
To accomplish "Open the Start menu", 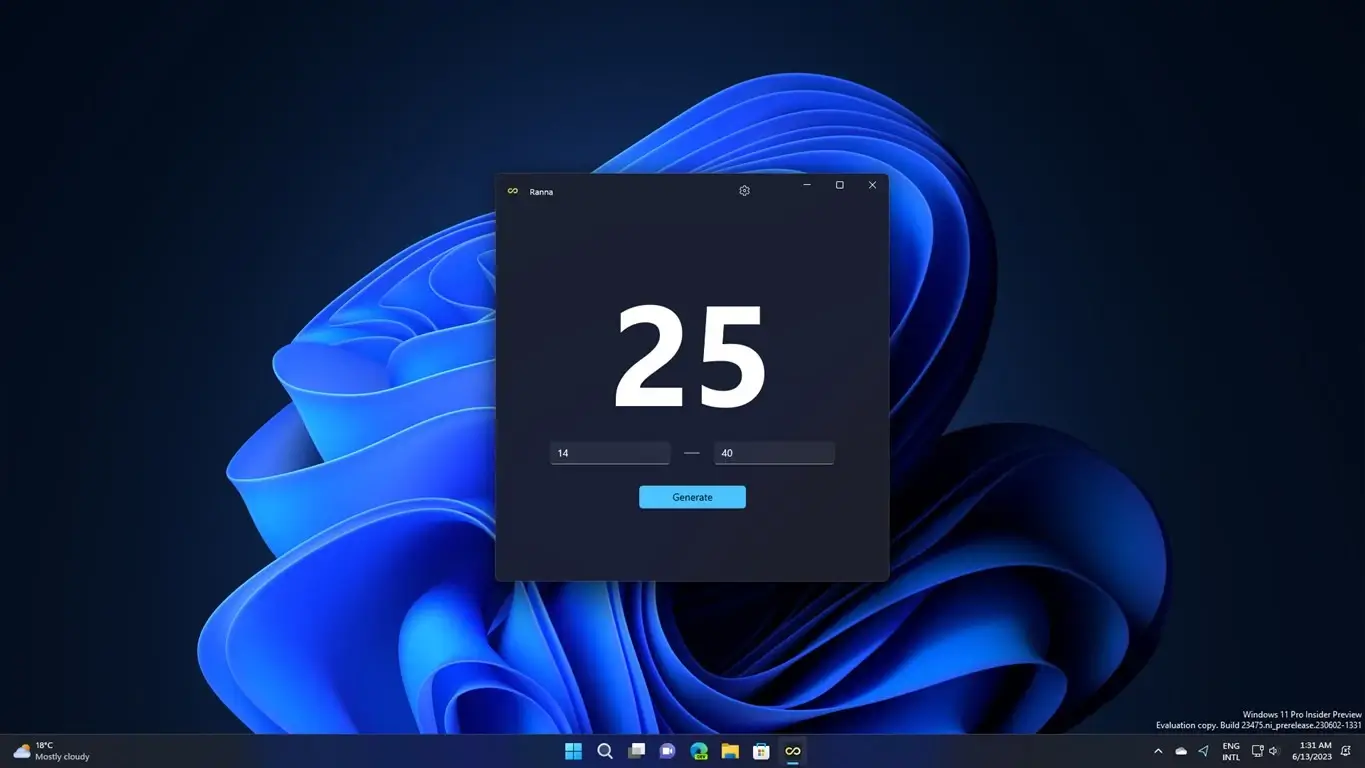I will point(573,750).
